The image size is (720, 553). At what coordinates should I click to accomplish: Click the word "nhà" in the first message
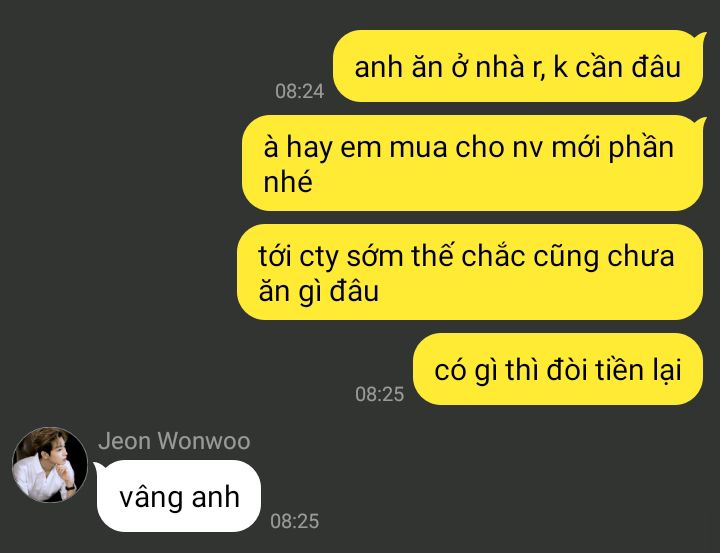click(500, 67)
